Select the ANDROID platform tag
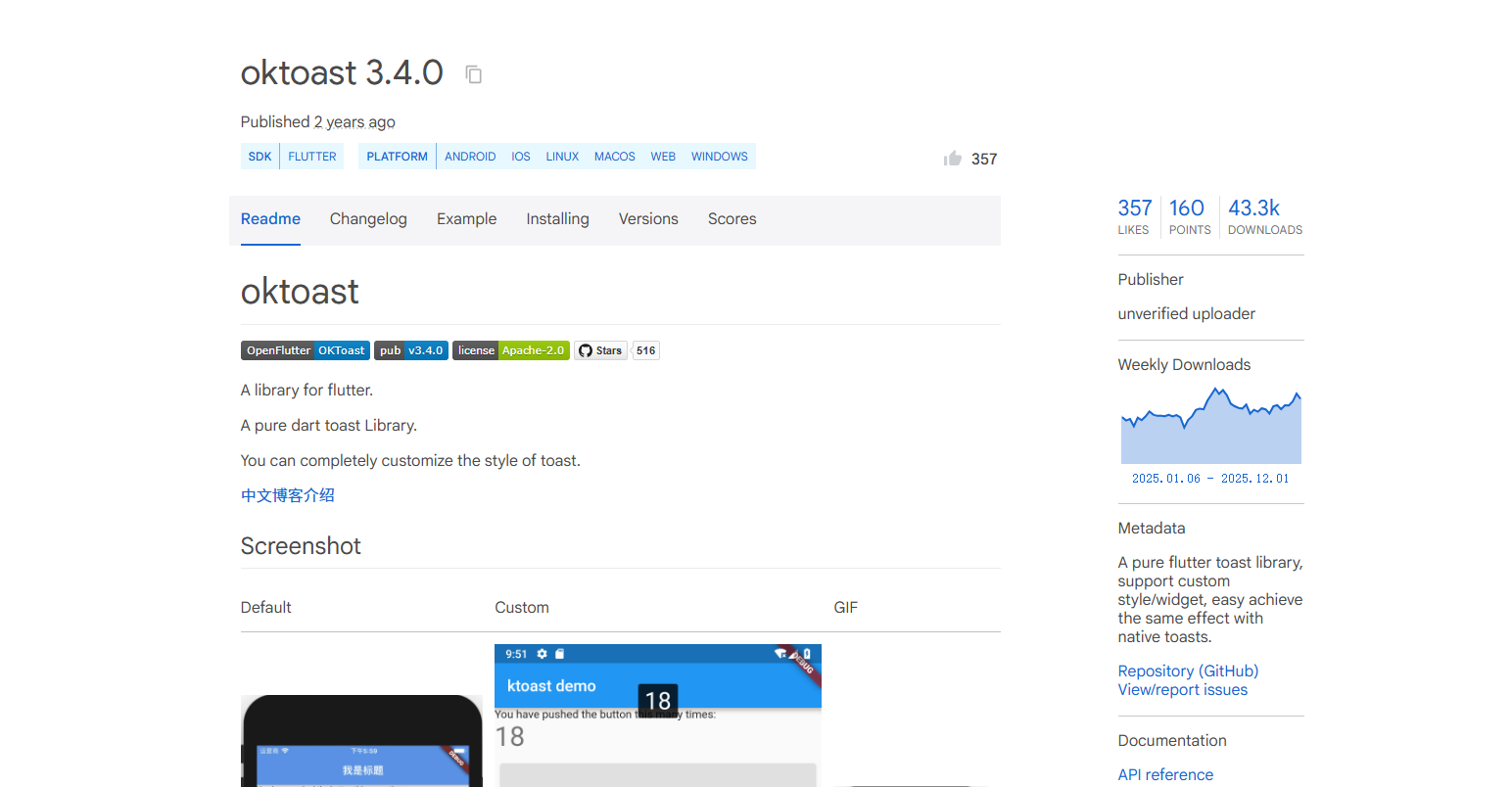 click(470, 157)
